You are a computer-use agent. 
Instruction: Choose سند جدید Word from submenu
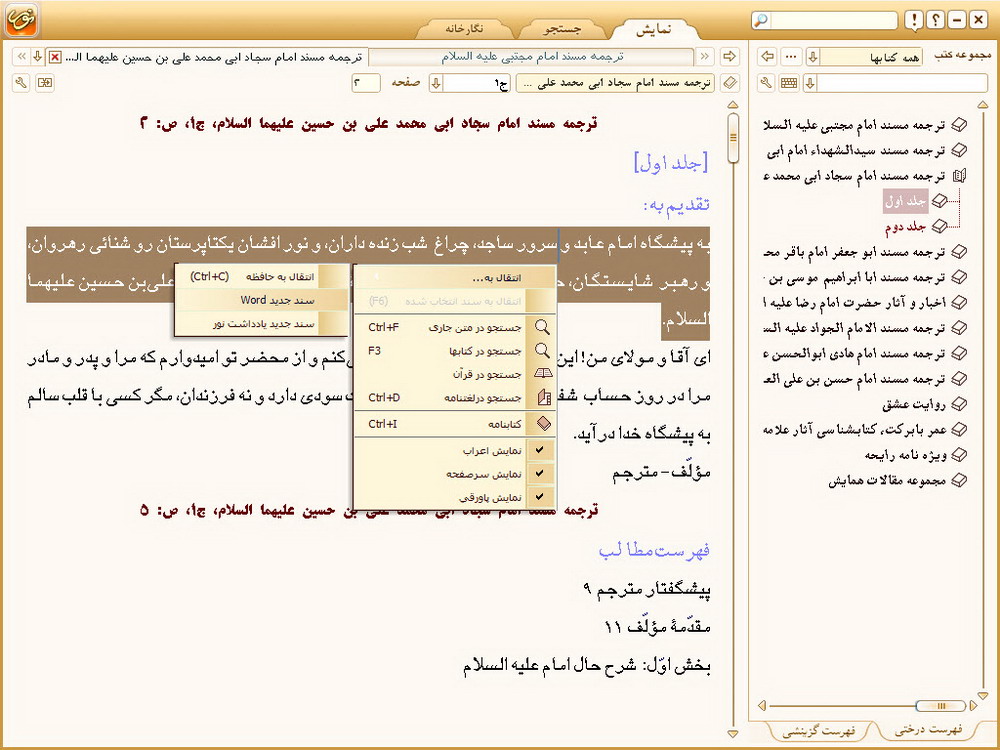click(x=261, y=300)
